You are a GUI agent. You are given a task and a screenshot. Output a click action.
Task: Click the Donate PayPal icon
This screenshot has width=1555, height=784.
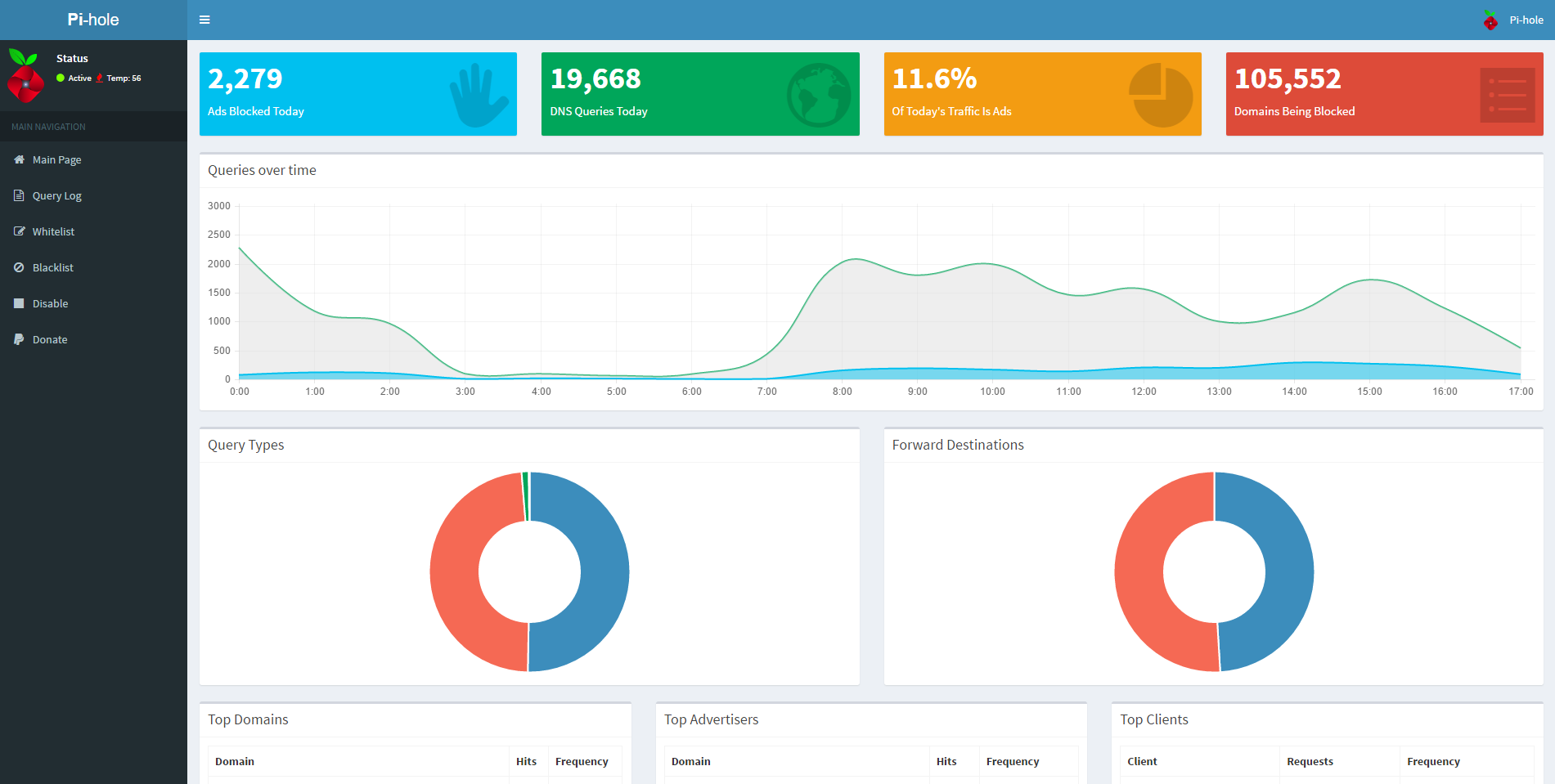click(19, 339)
